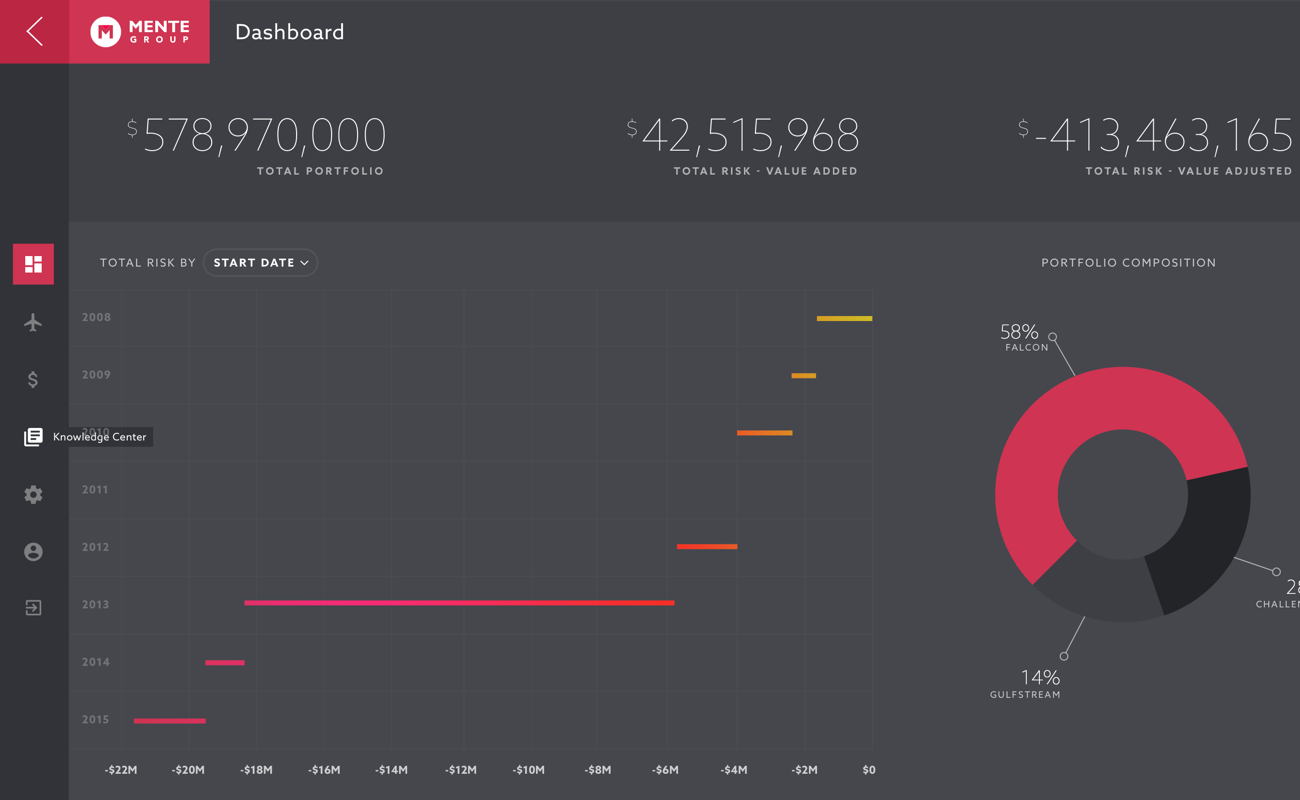Screen dimensions: 1300x800
Task: Open the dashboard grid icon in sidebar
Action: 33,264
